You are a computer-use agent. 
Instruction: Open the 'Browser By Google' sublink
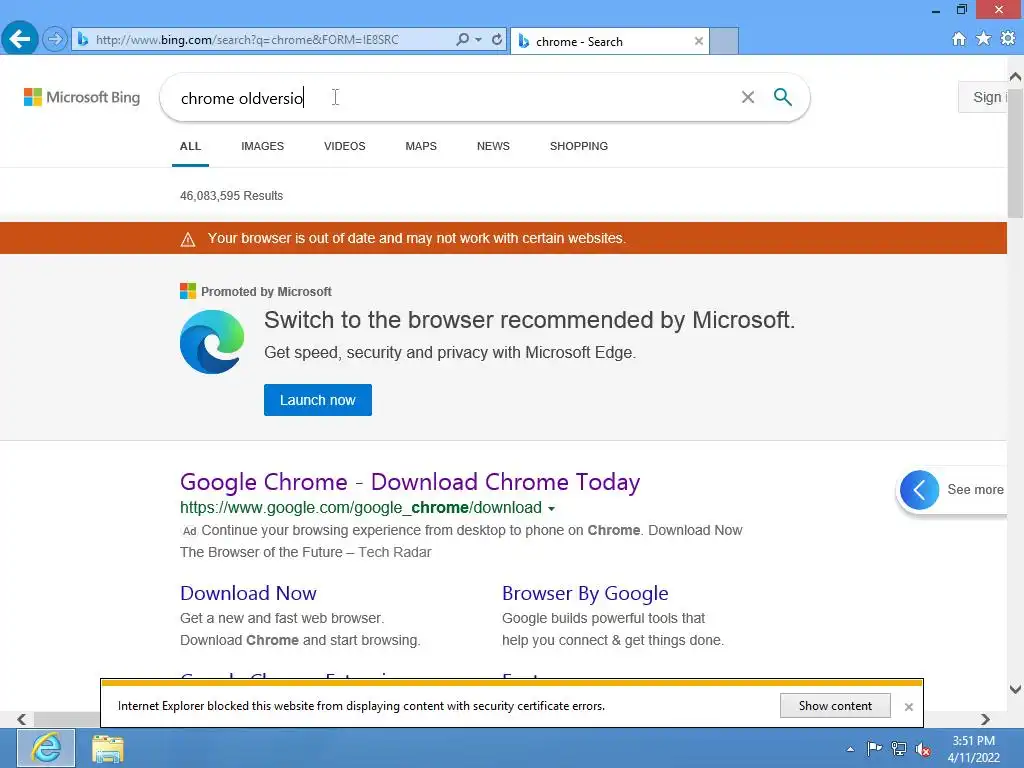(x=585, y=593)
